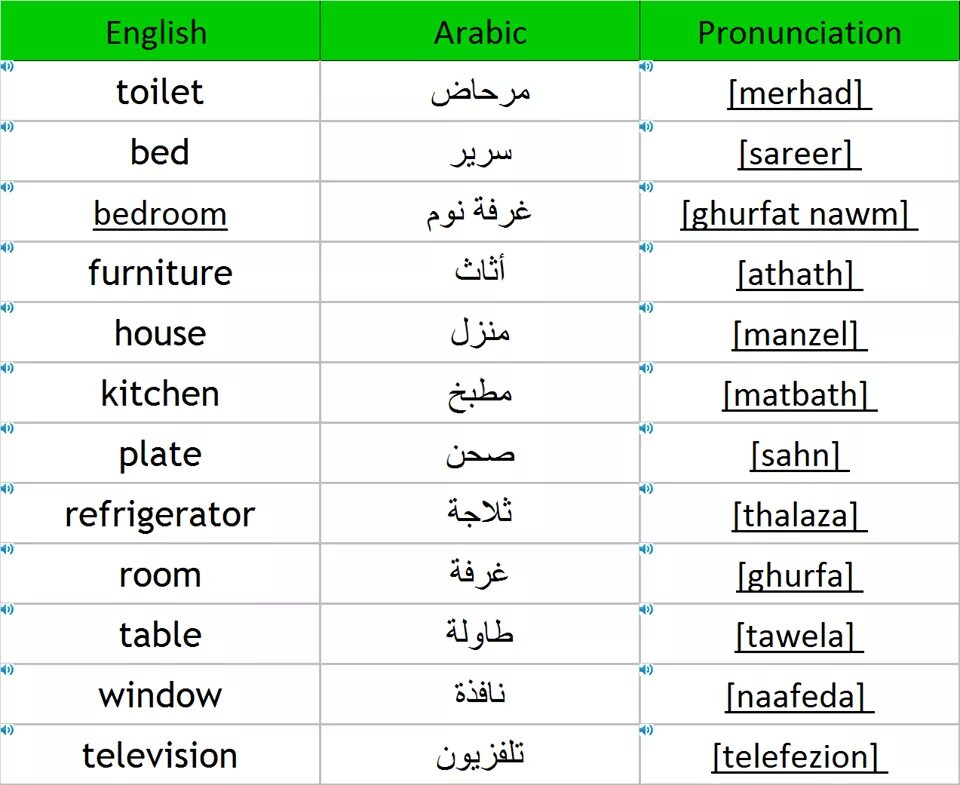The height and width of the screenshot is (785, 960).
Task: Click the speaker icon next to furniture
Action: coord(7,247)
